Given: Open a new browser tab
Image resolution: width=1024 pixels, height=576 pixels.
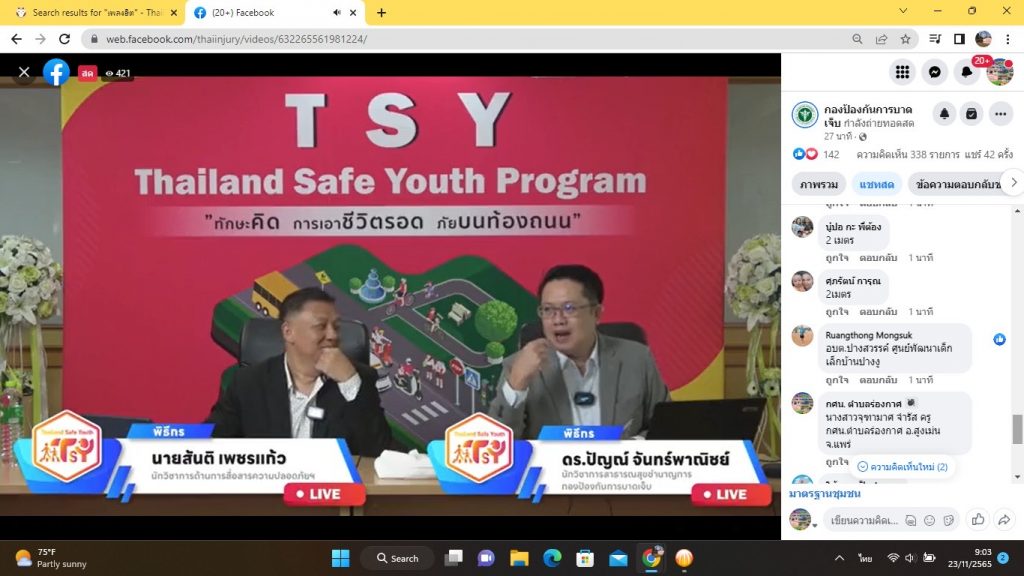Looking at the screenshot, I should coord(381,12).
